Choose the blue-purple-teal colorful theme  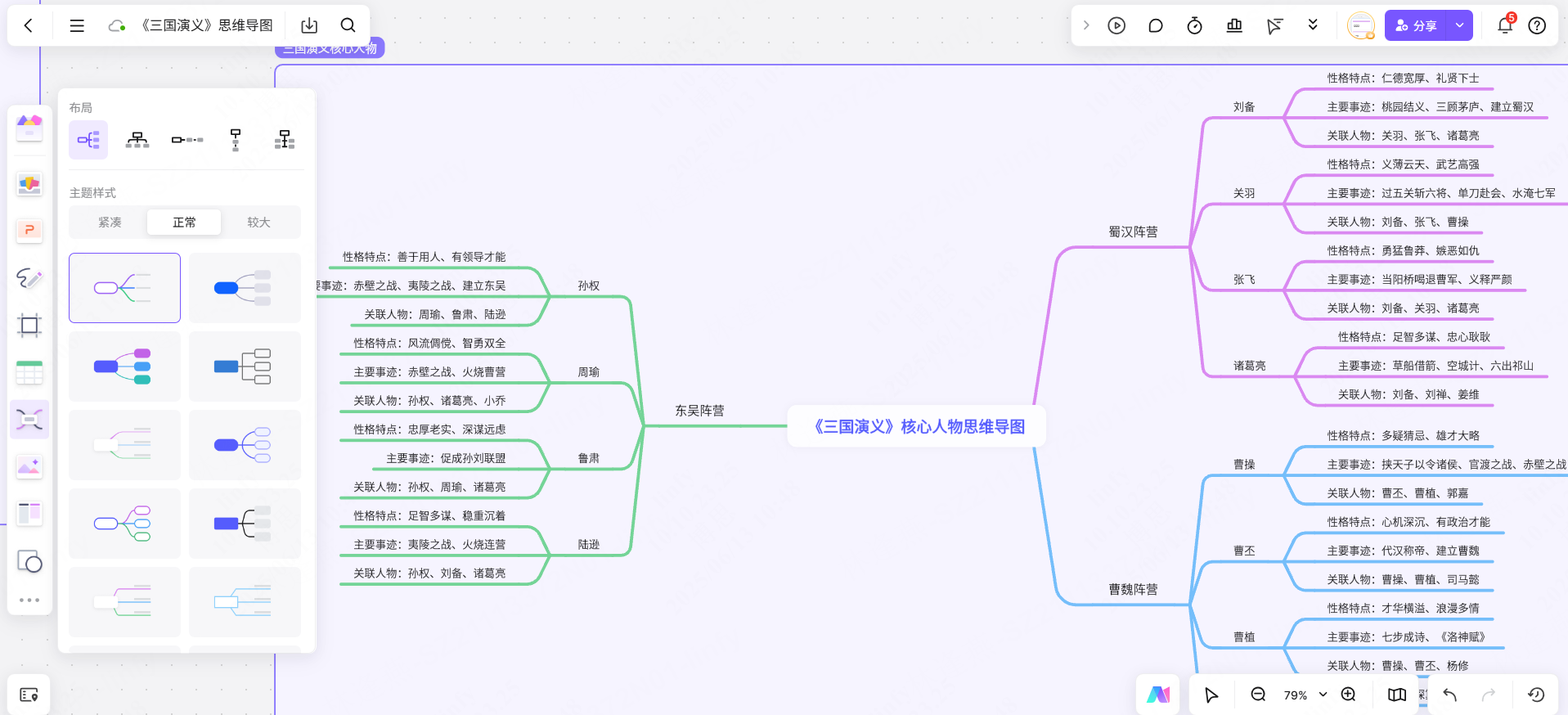pos(124,366)
